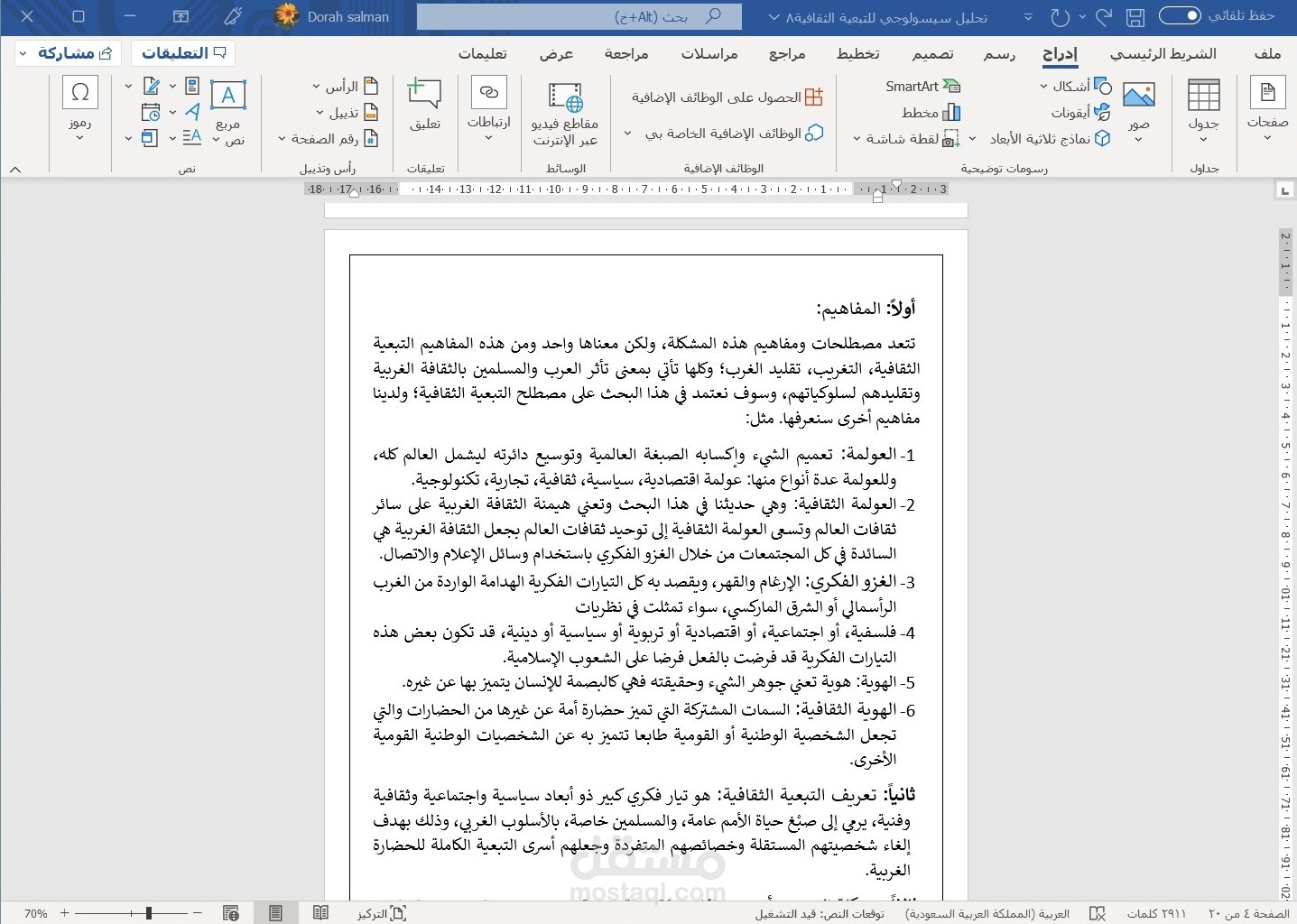Image resolution: width=1297 pixels, height=924 pixels.
Task: Insert a Text Box (مربع نص)
Action: point(228,111)
